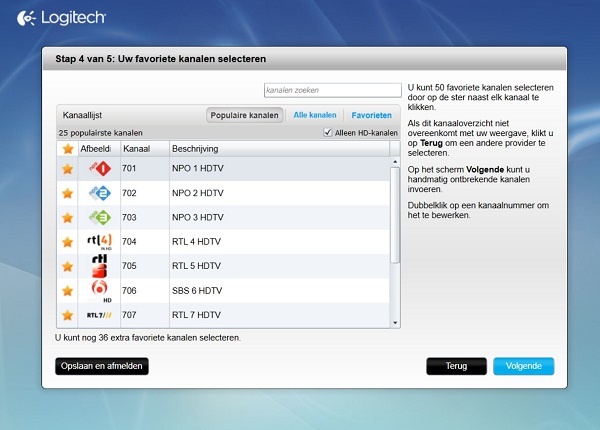Screen dimensions: 600x430
Task: Click the NPO 1 HDTV description
Action: [x=198, y=168]
